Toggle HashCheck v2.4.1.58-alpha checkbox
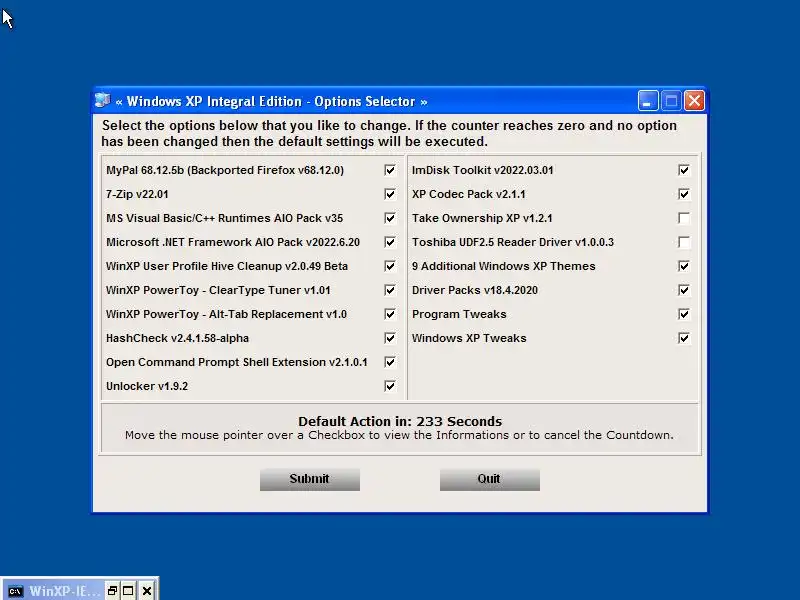The width and height of the screenshot is (800, 600). [390, 338]
